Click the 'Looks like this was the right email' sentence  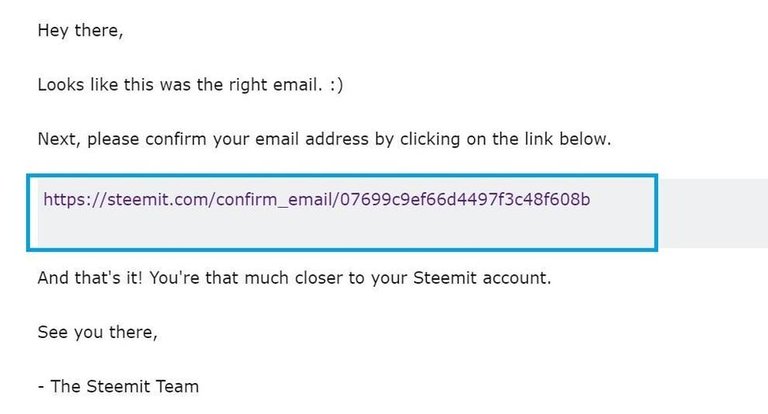pyautogui.click(x=180, y=85)
